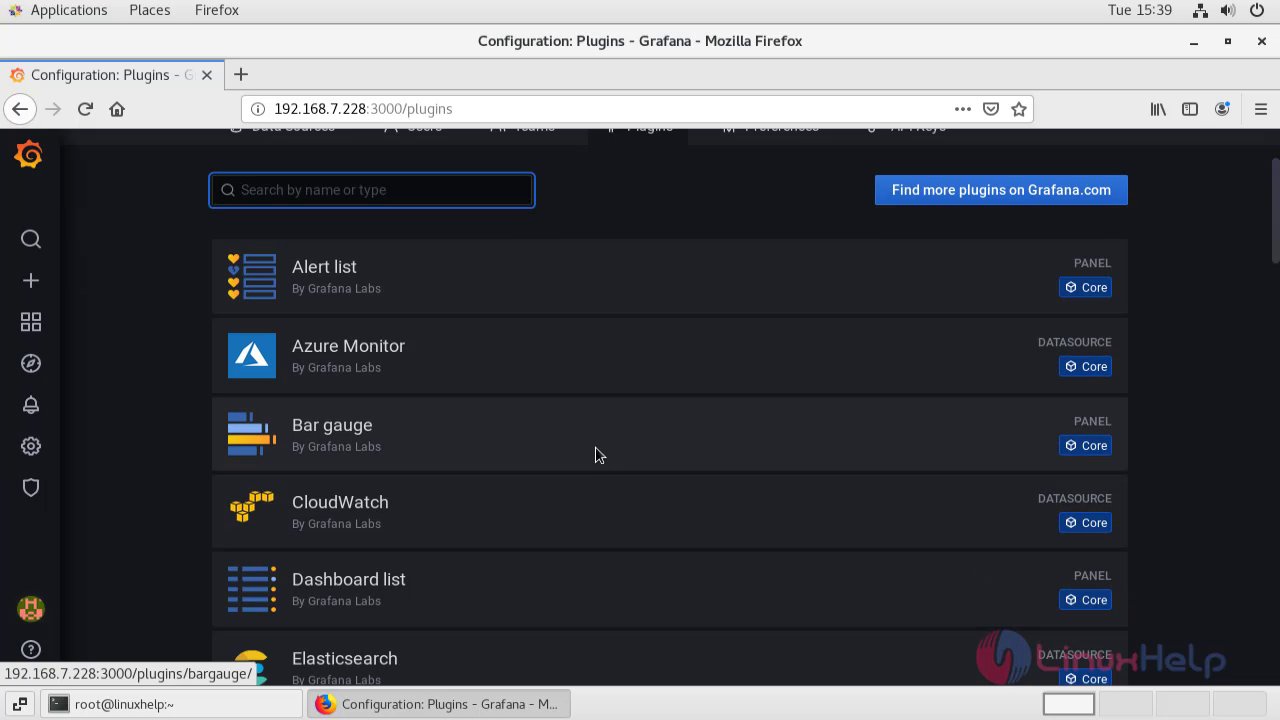Click the clock Tue 15:39
Viewport: 1280px width, 720px height.
coord(1139,10)
